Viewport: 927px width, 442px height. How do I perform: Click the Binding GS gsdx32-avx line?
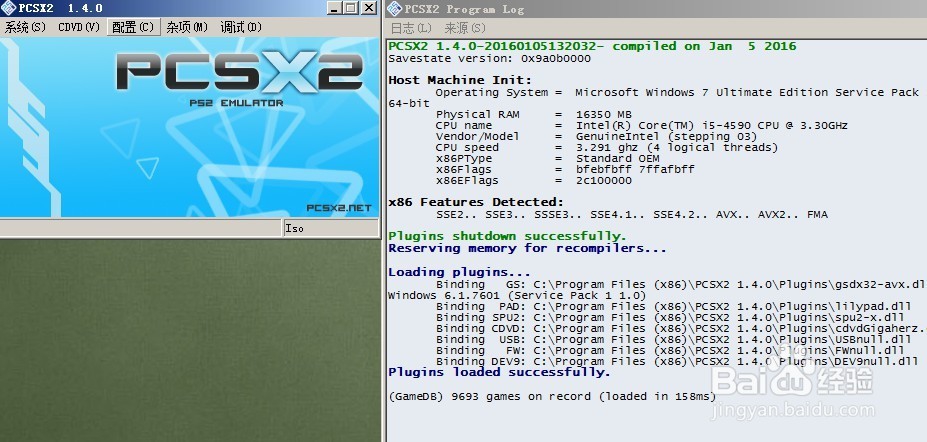681,284
